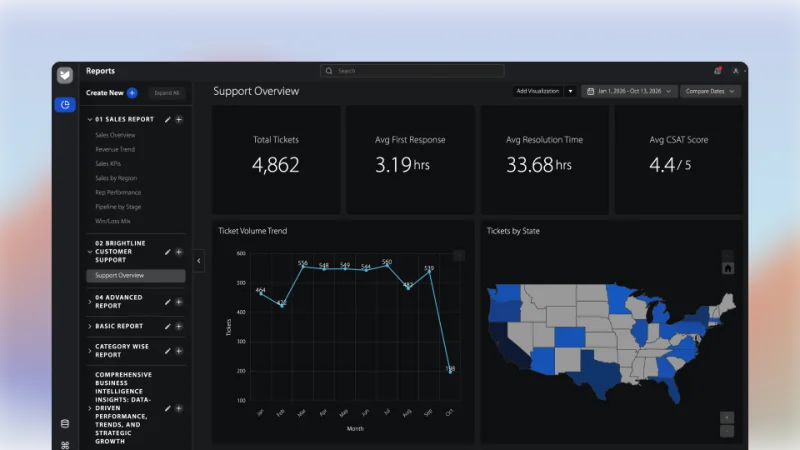
Task: Open the Sales by Region report
Action: click(116, 178)
